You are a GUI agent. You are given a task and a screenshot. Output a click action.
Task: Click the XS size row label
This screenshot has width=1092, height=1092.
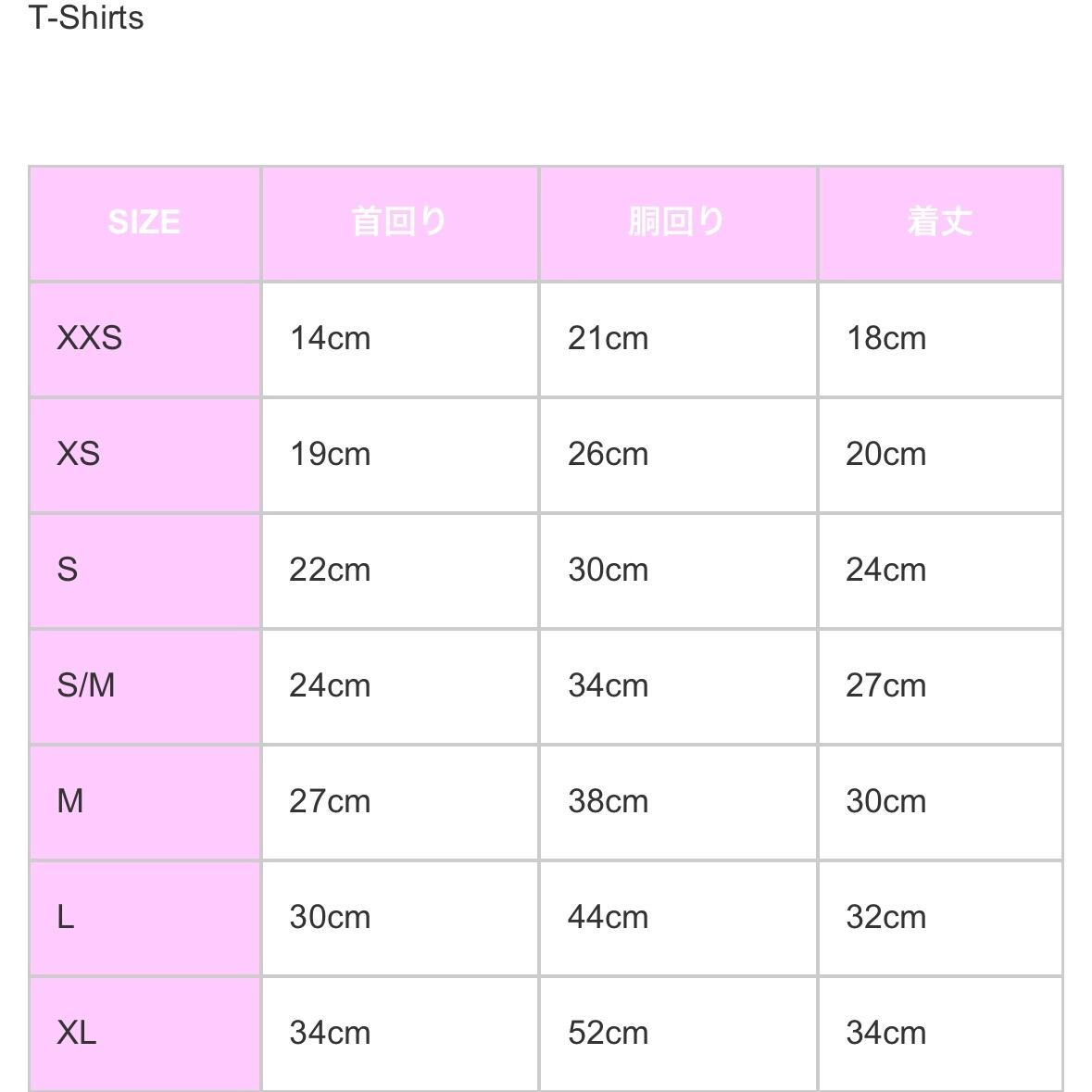[x=79, y=454]
